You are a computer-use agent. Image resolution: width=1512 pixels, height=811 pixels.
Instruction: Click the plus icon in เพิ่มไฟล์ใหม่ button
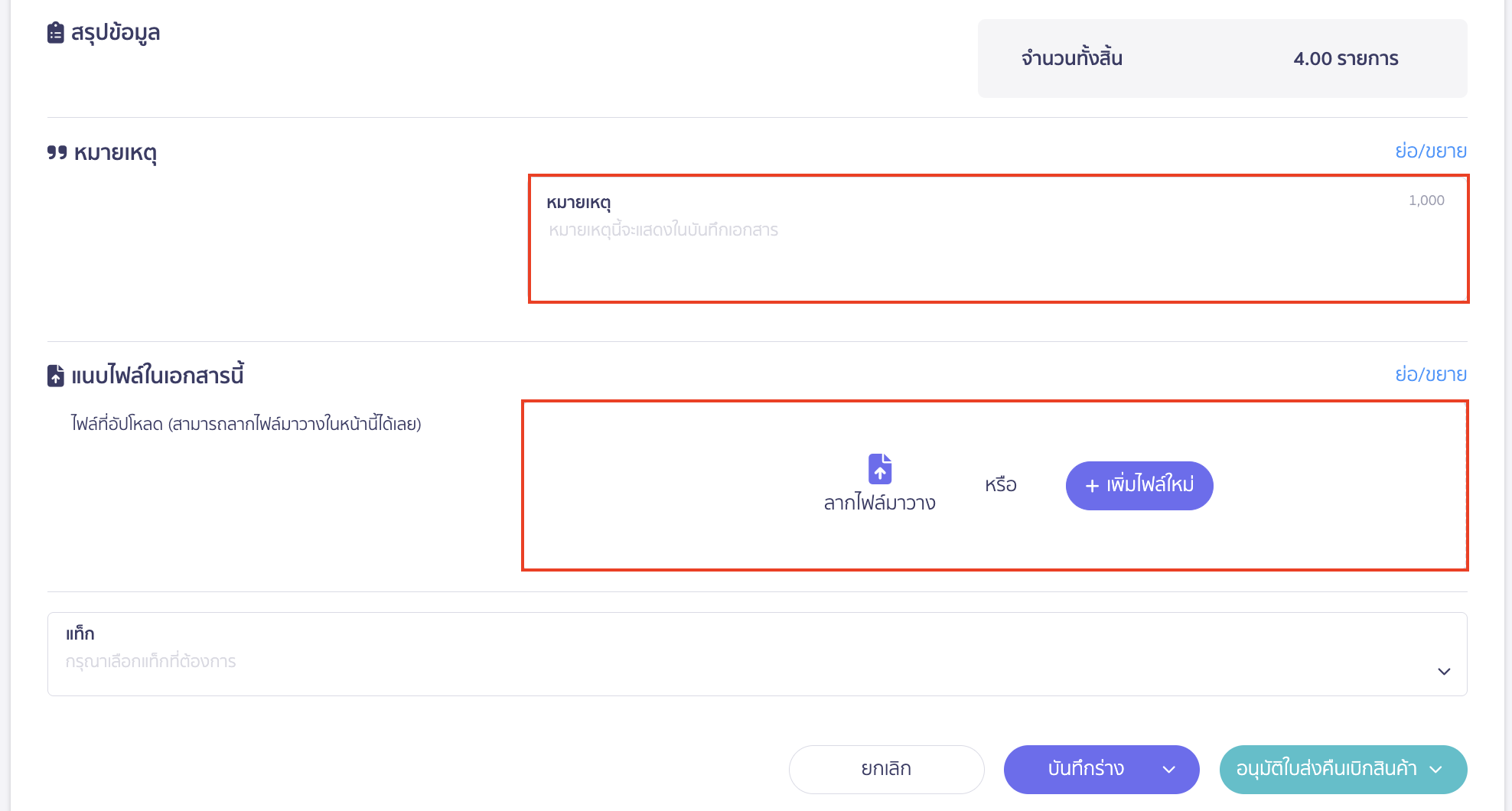point(1092,486)
